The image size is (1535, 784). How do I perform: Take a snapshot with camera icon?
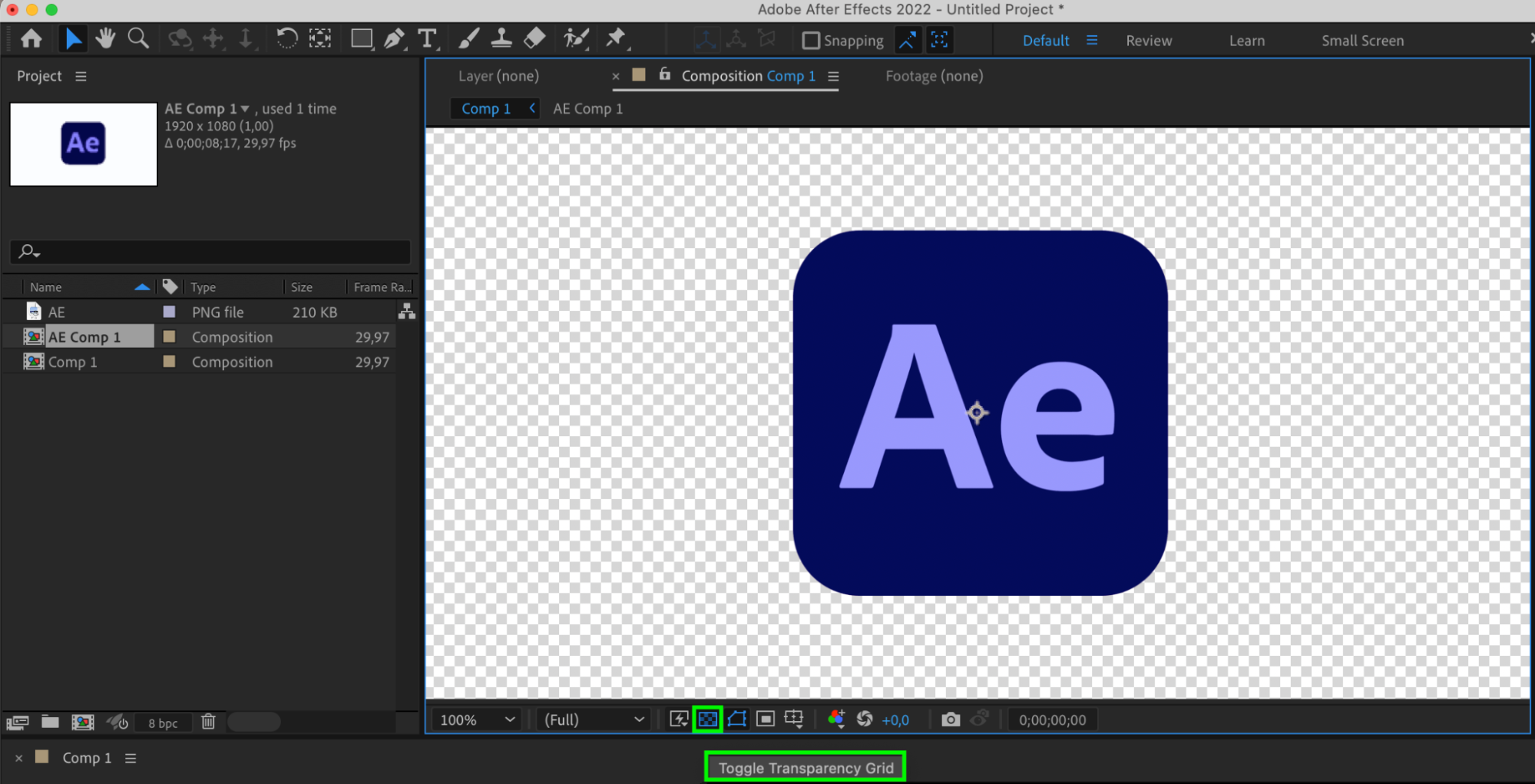pos(950,719)
